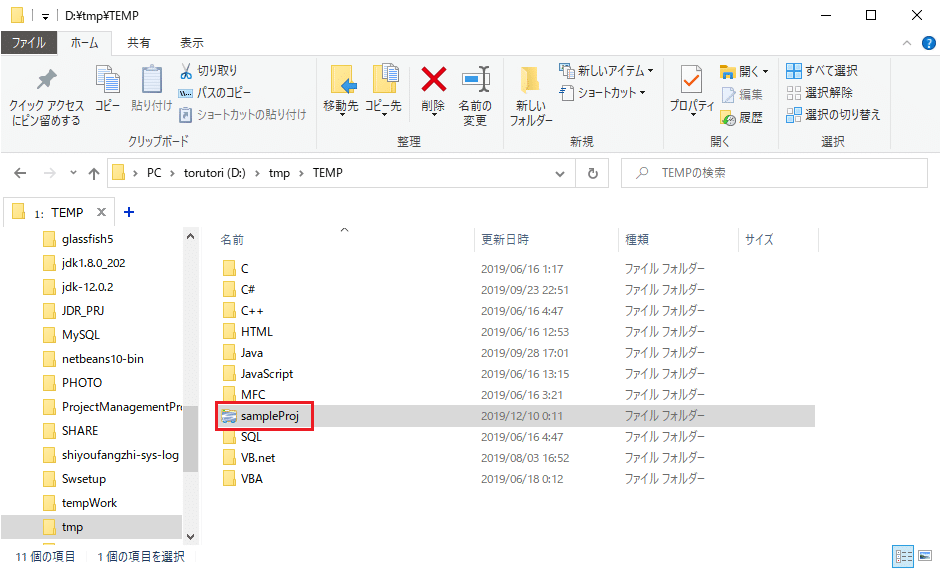Image resolution: width=941 pixels, height=569 pixels.
Task: Open the Shortcut (ショートカット) dropdown
Action: pyautogui.click(x=602, y=92)
